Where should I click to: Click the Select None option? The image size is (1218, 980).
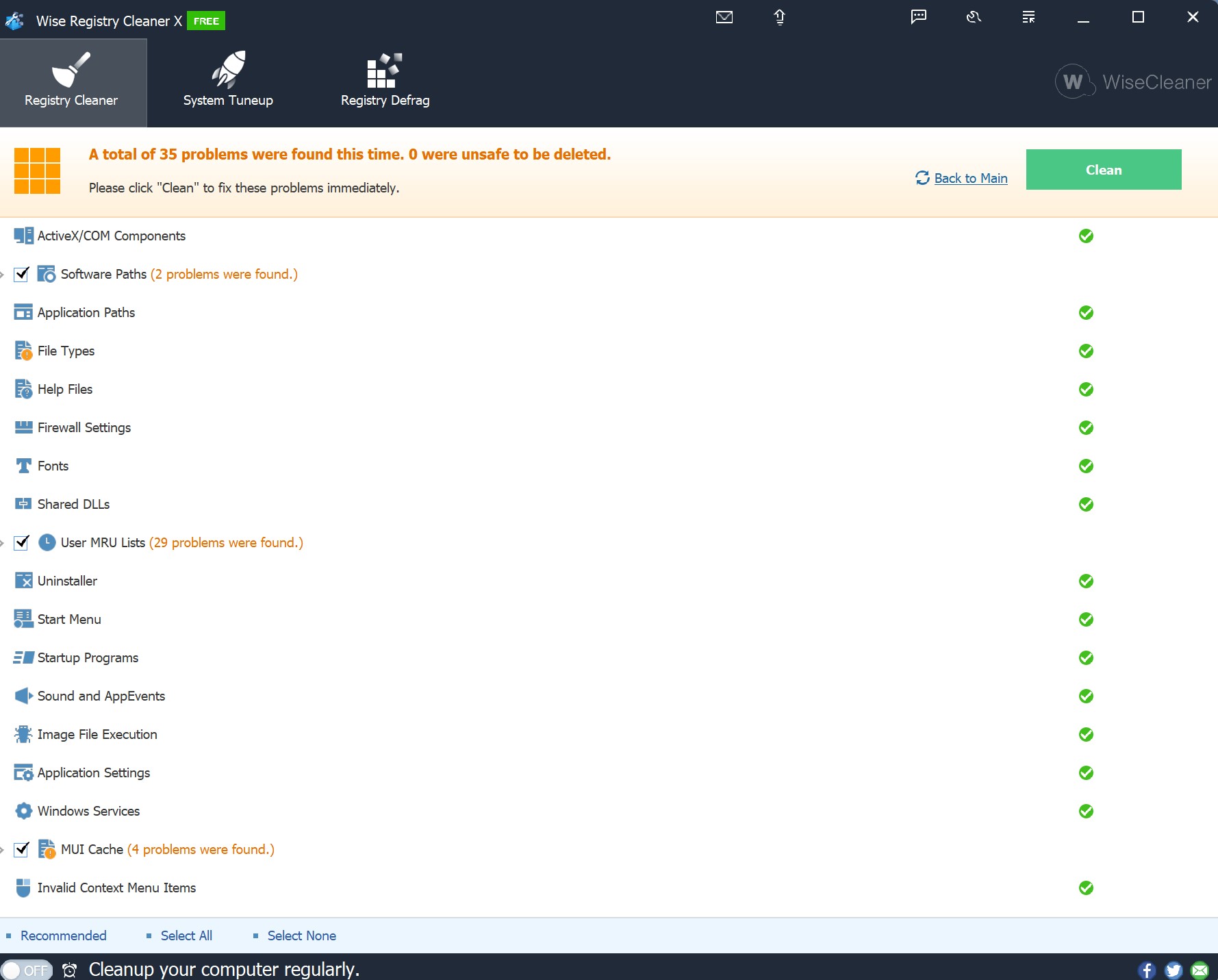[301, 935]
